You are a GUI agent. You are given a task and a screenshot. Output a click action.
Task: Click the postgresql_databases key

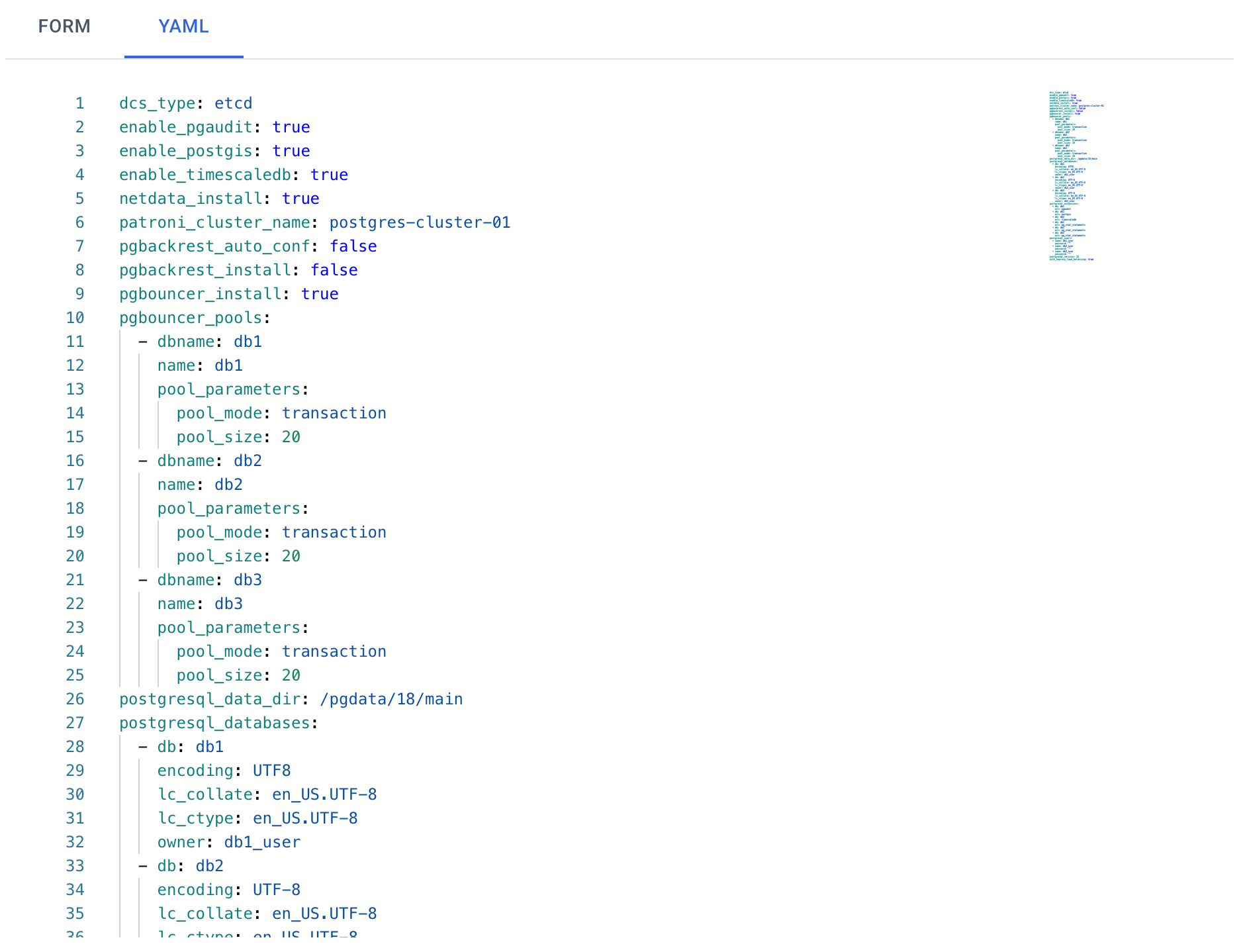tap(214, 723)
